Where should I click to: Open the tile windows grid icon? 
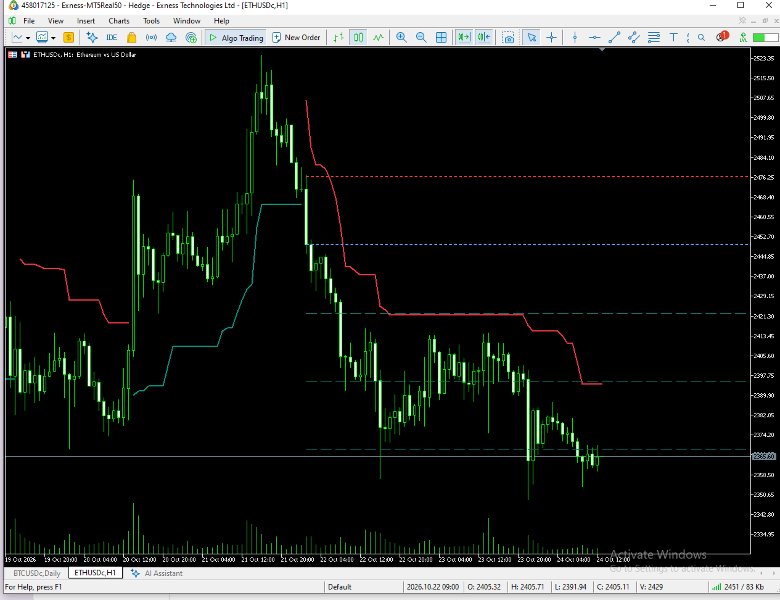(441, 37)
